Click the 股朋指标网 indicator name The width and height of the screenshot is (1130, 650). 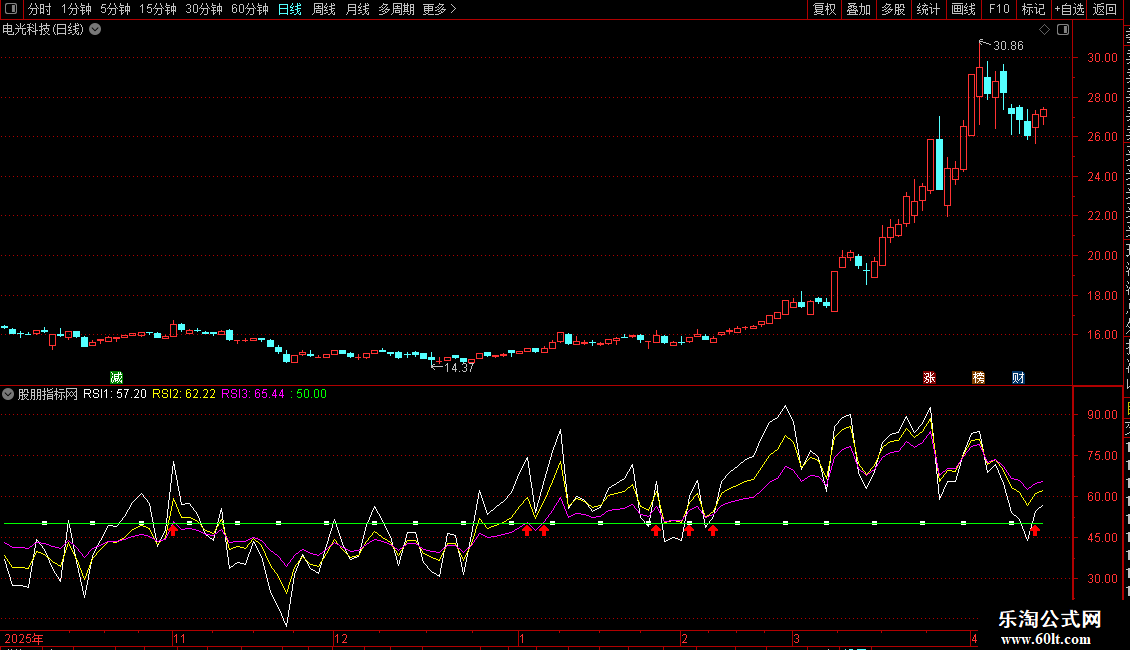tap(48, 394)
